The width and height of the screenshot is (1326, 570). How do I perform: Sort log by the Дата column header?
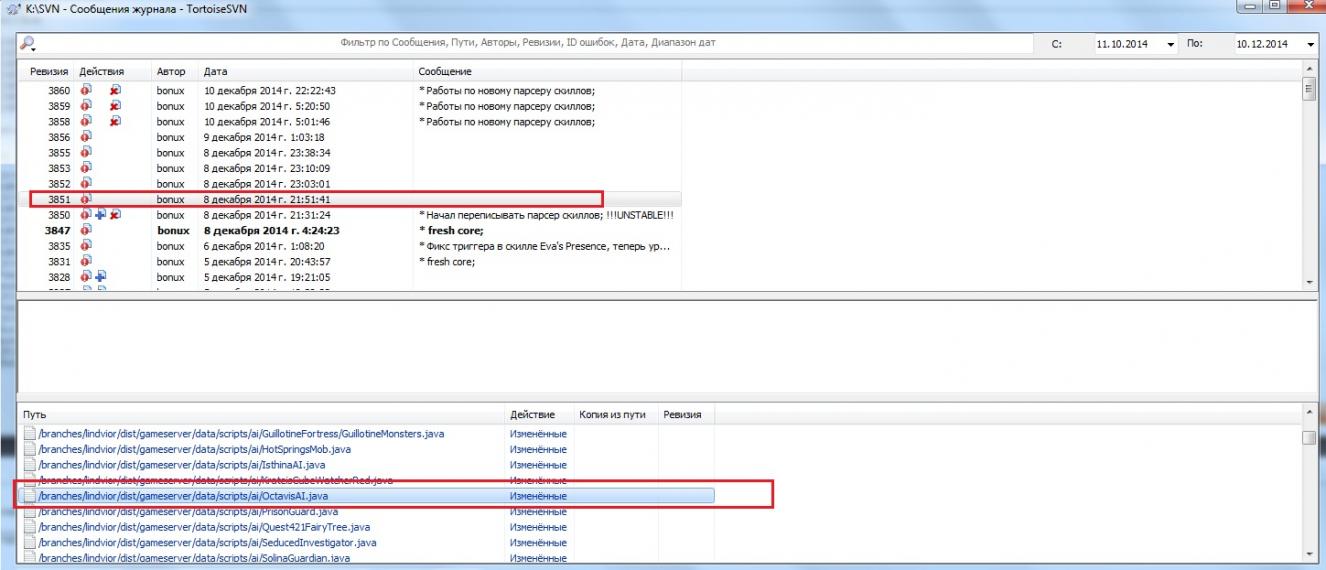[x=215, y=72]
